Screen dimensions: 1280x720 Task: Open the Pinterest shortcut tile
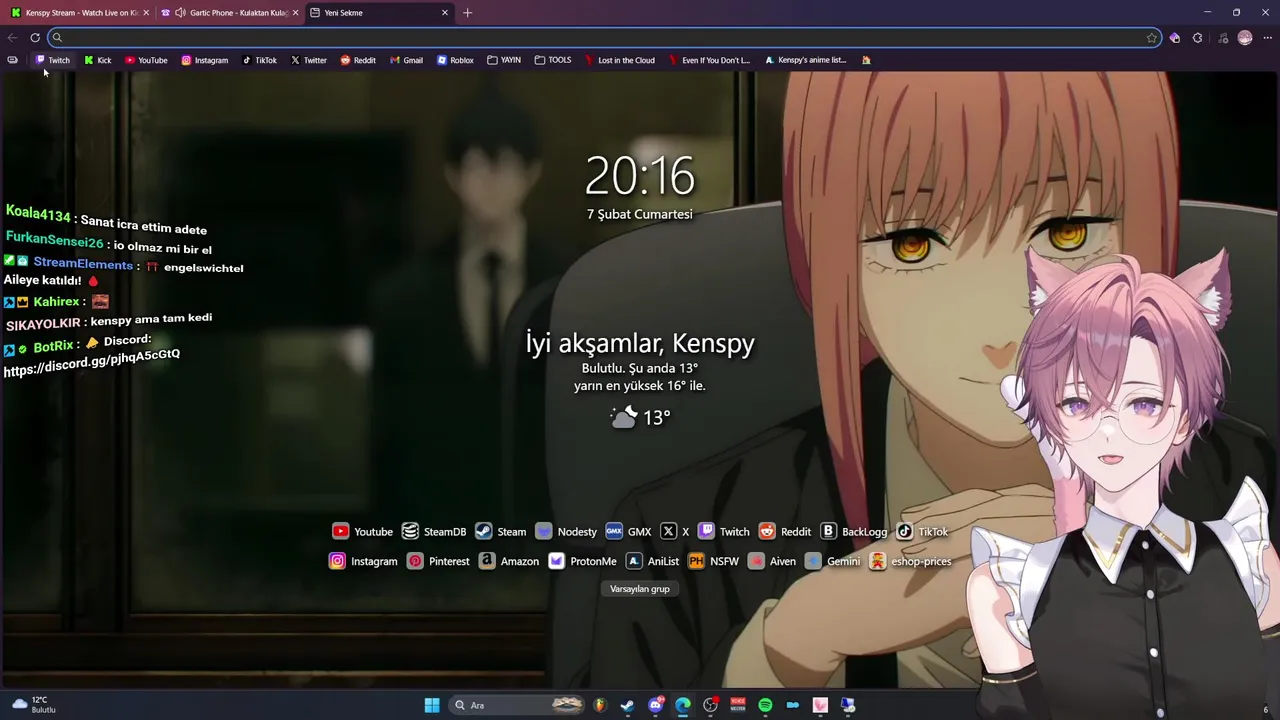tap(438, 562)
